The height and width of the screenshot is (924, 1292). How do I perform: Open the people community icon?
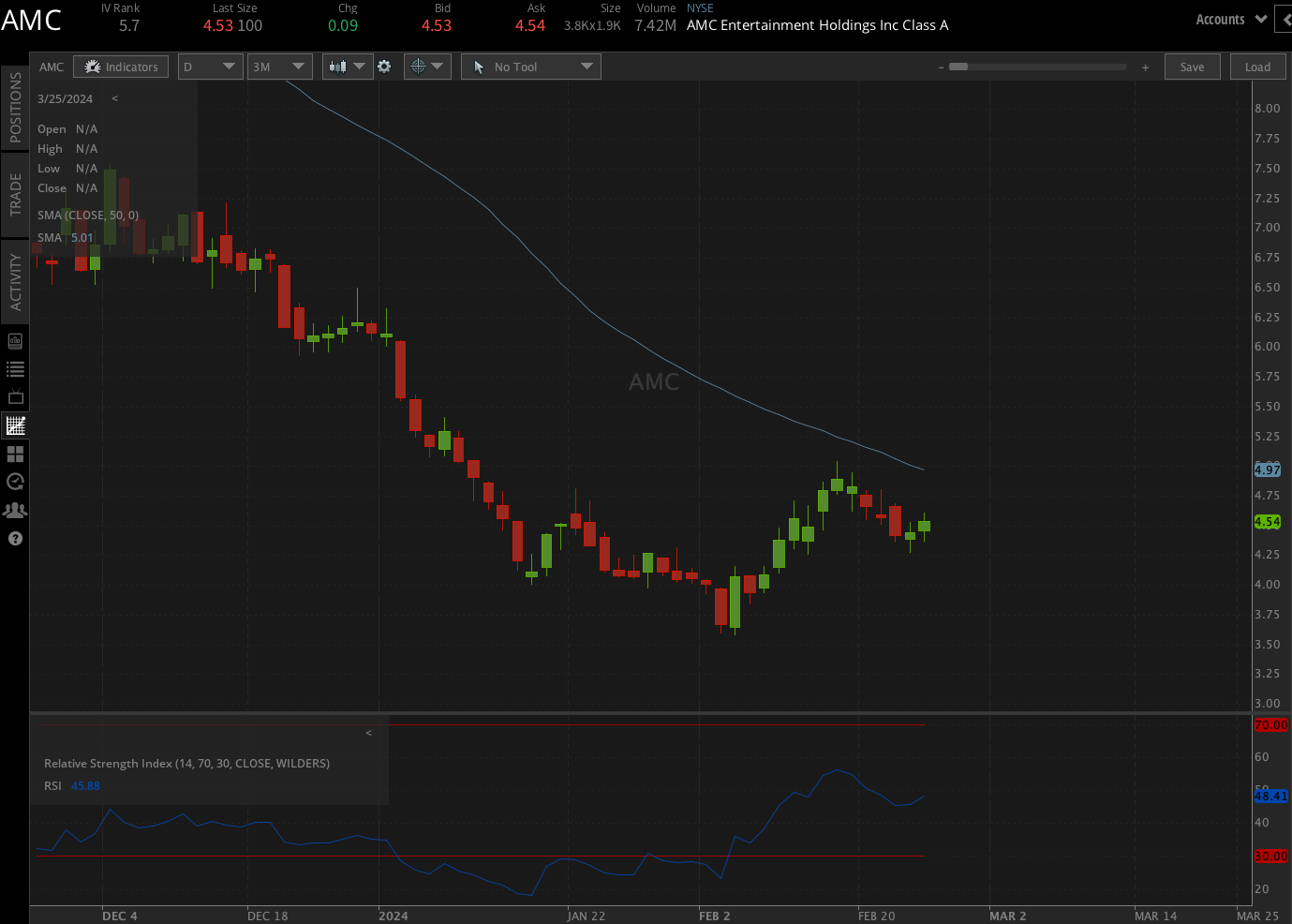click(x=15, y=510)
